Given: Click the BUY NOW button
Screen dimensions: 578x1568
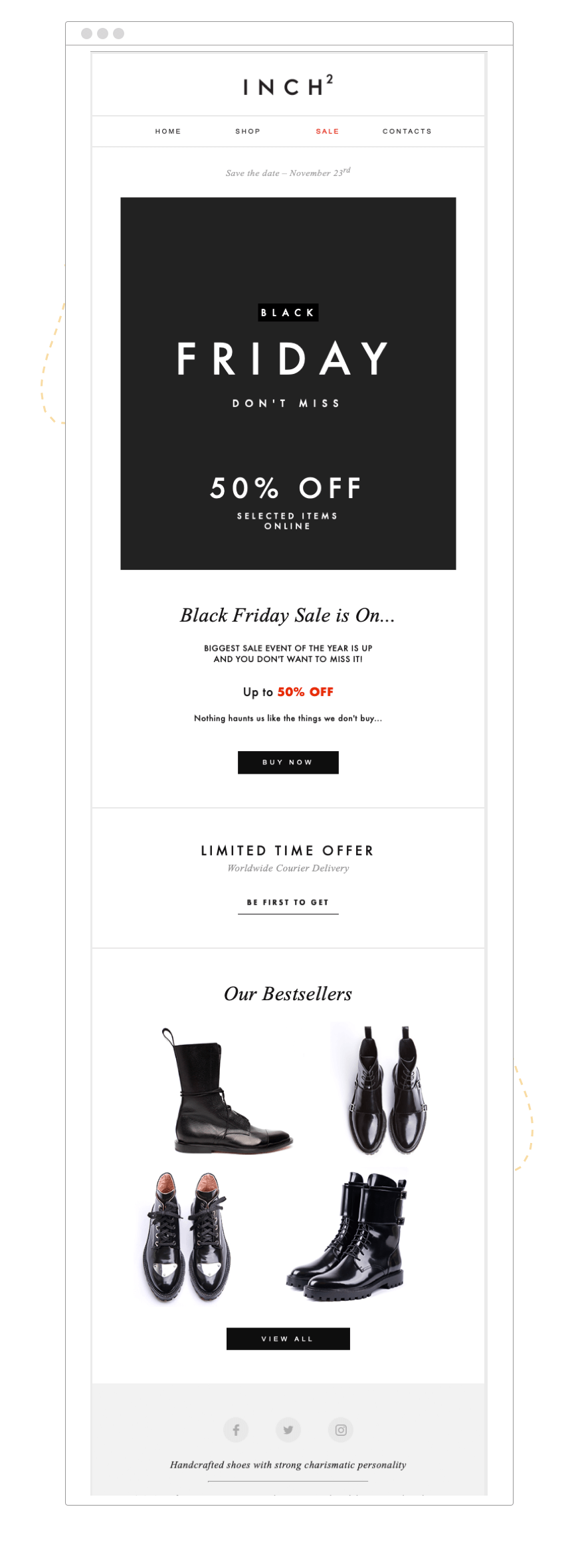Looking at the screenshot, I should pyautogui.click(x=288, y=762).
